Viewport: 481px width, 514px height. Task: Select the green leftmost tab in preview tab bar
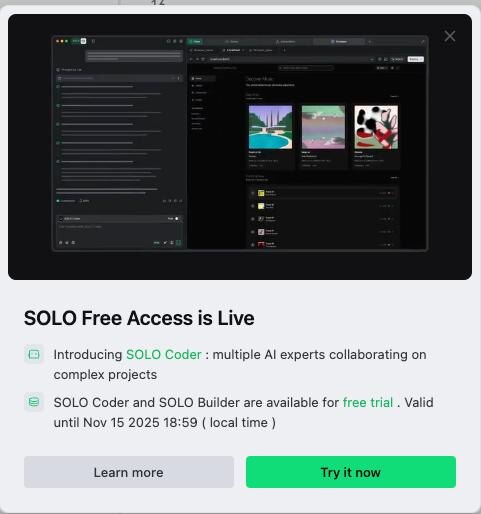pyautogui.click(x=195, y=41)
